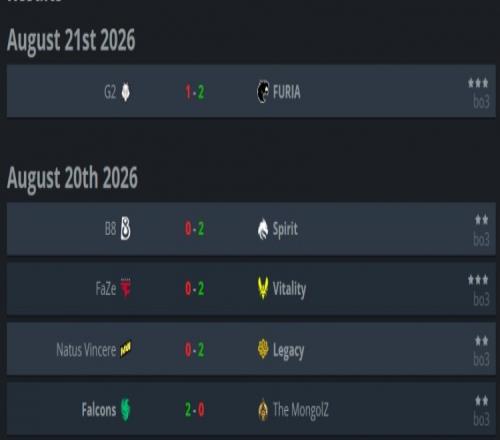
Task: Click the Falcons team name
Action: pyautogui.click(x=99, y=409)
